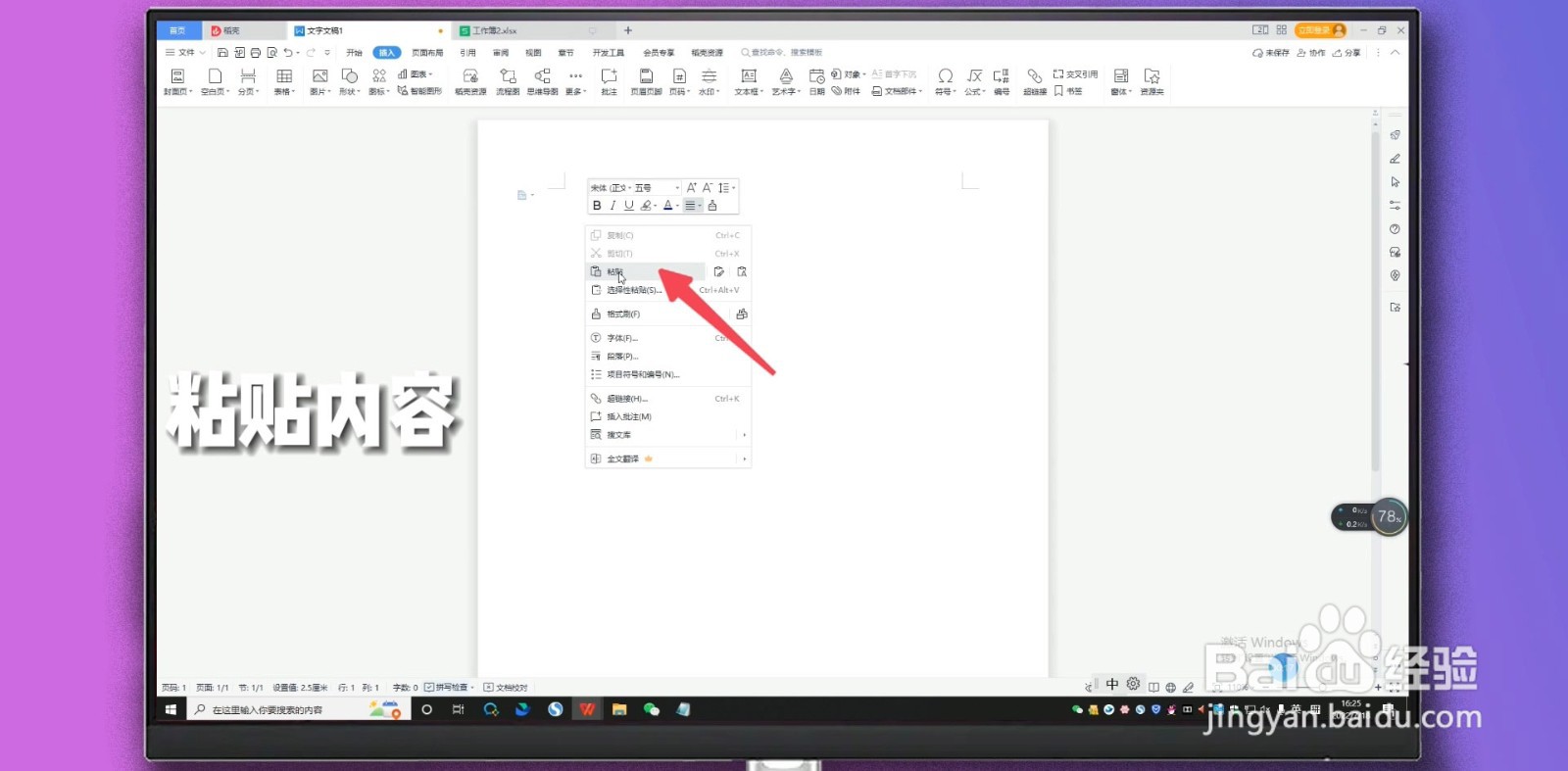The image size is (1568, 771).
Task: Click 图标 (icons) ribbon button
Action: pos(378,82)
